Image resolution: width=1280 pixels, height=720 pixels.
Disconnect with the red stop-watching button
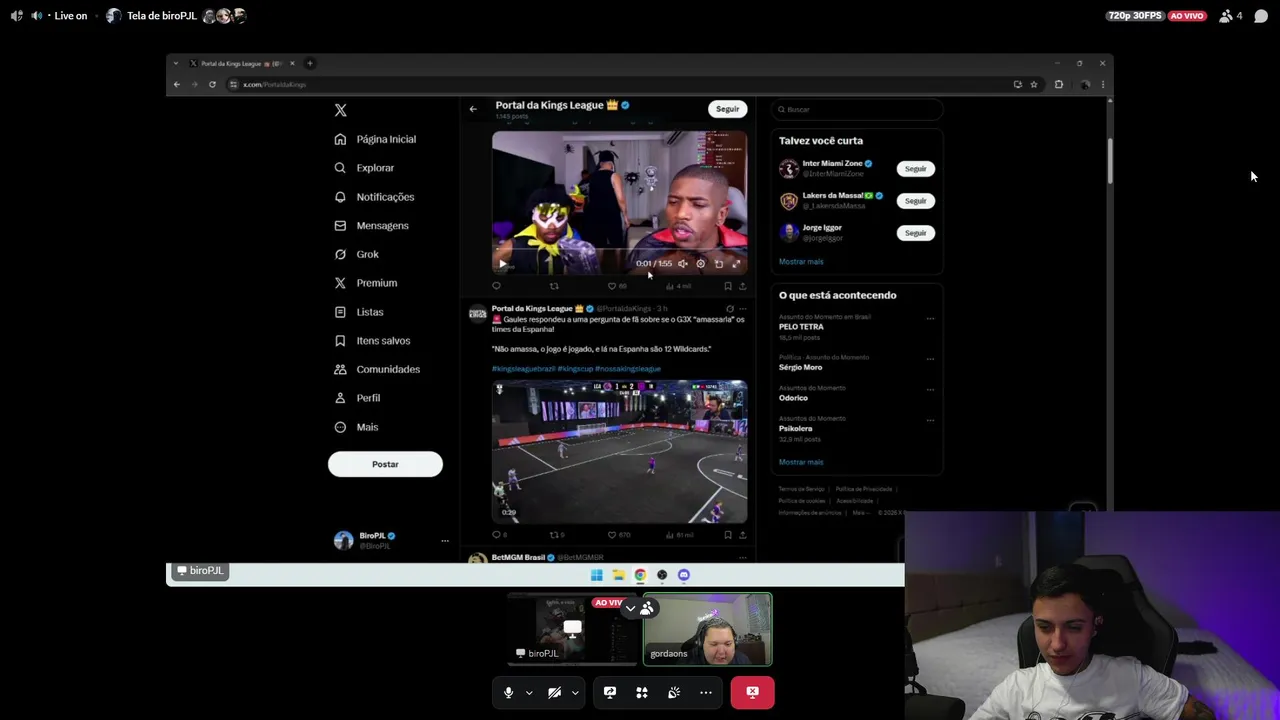coord(752,692)
